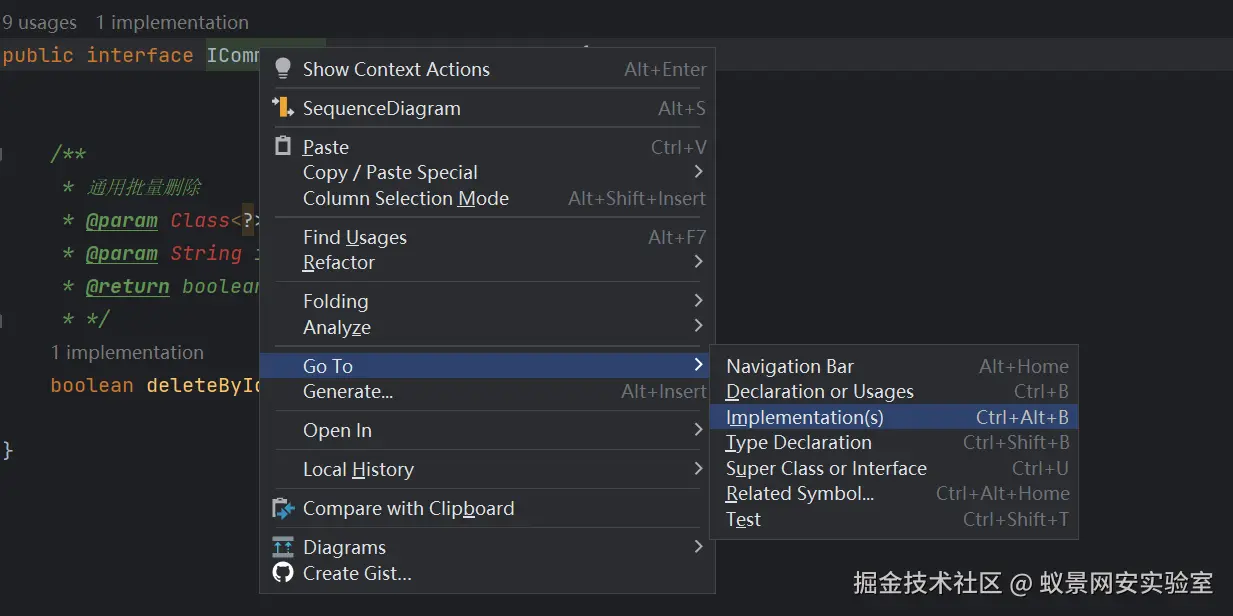Select Implementation(s) in Go To submenu
1233x616 pixels.
click(x=805, y=417)
